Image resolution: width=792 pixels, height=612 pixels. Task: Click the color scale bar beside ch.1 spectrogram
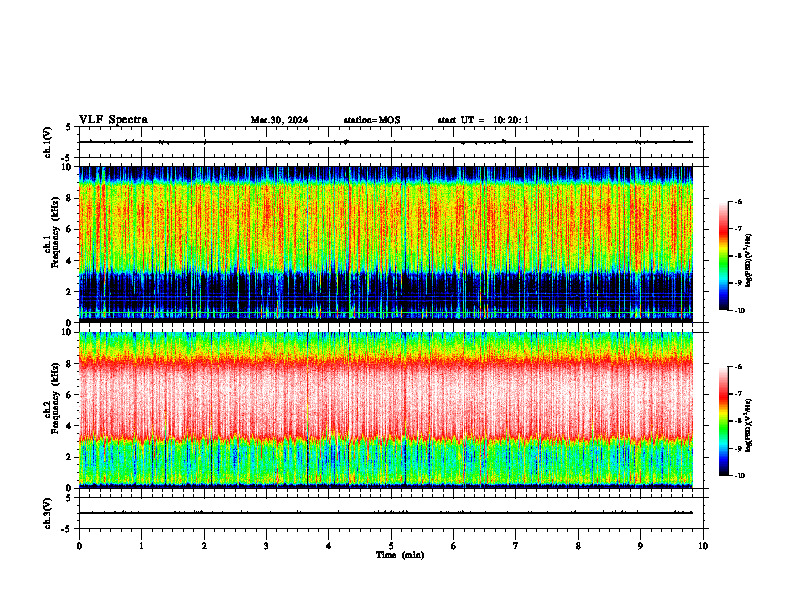(723, 256)
